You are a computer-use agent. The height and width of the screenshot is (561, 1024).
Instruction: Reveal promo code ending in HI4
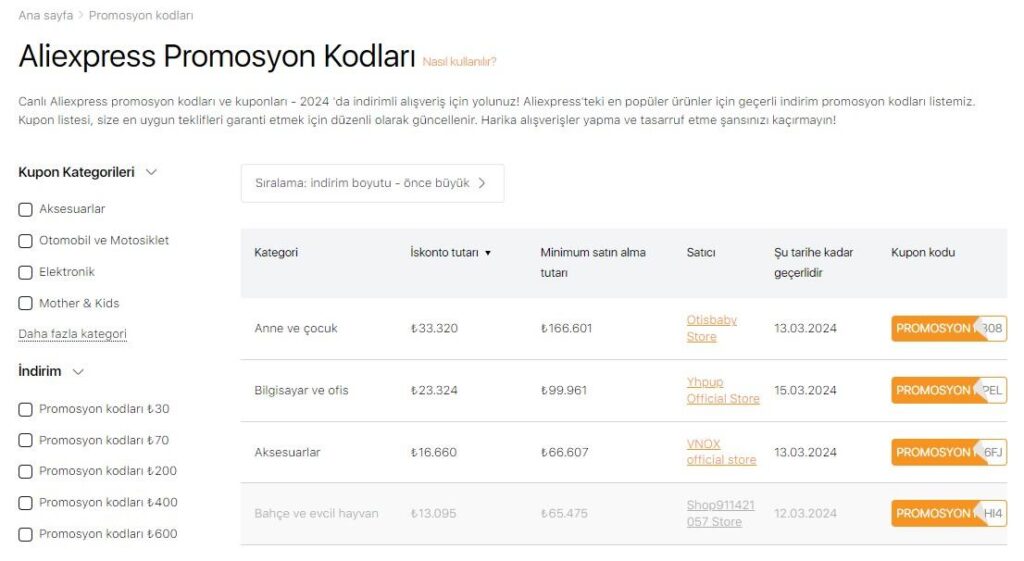[949, 513]
